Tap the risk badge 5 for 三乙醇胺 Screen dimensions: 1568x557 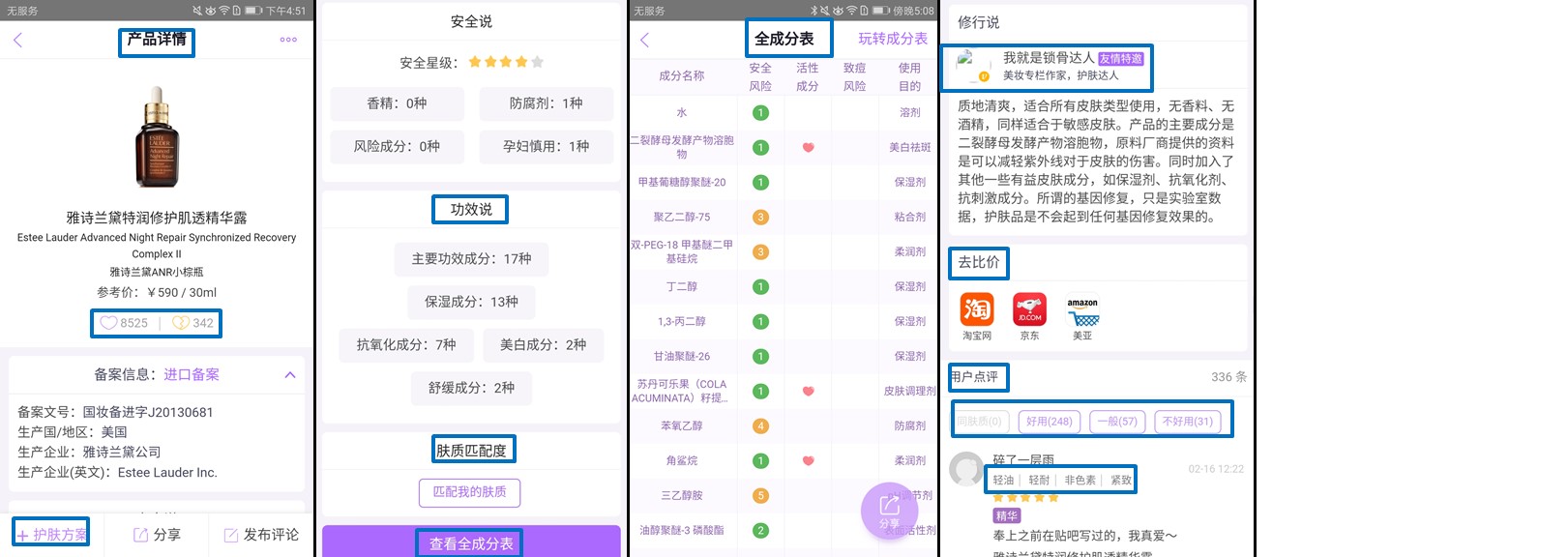coord(761,496)
